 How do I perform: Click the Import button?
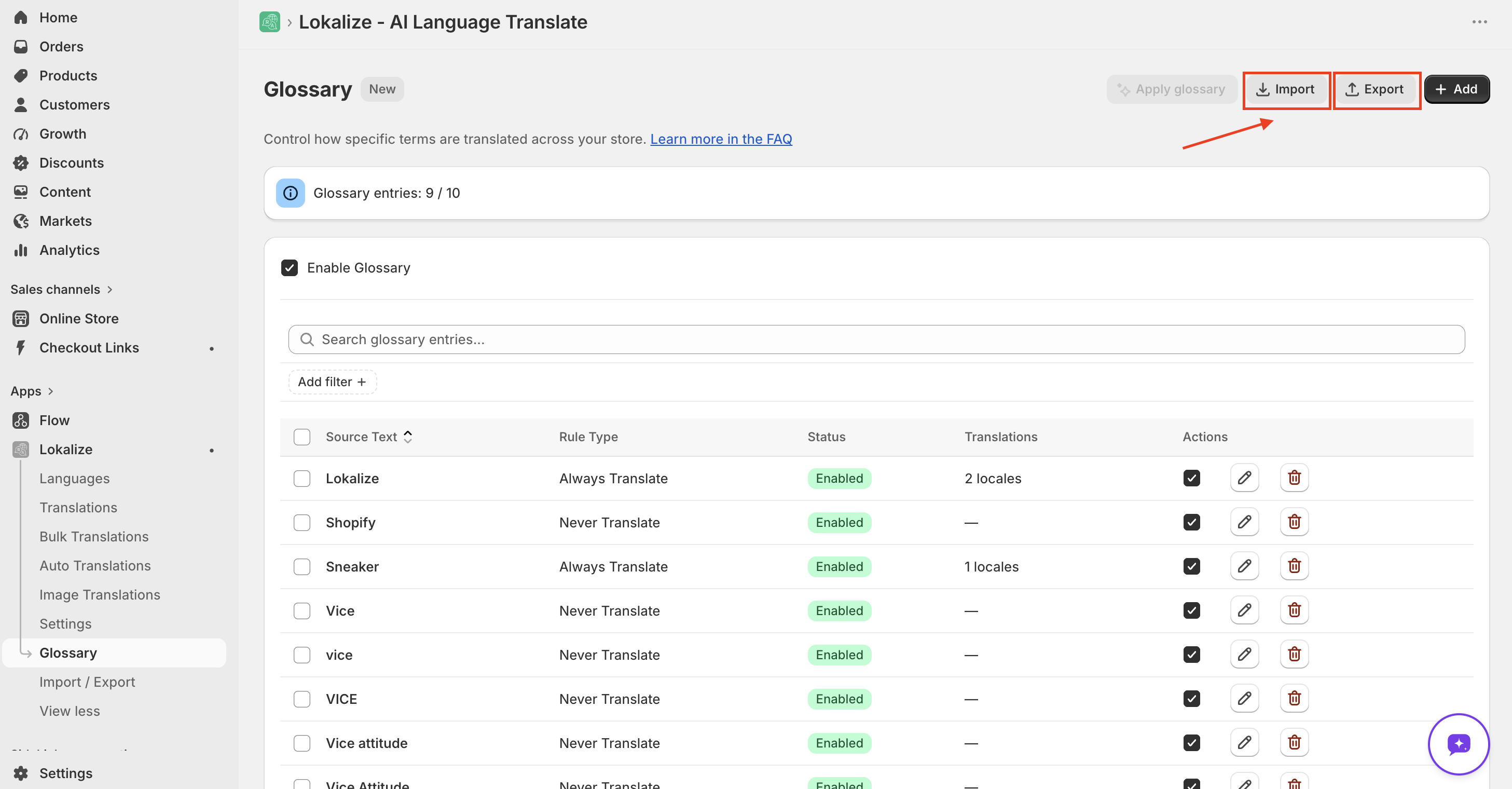click(x=1285, y=89)
